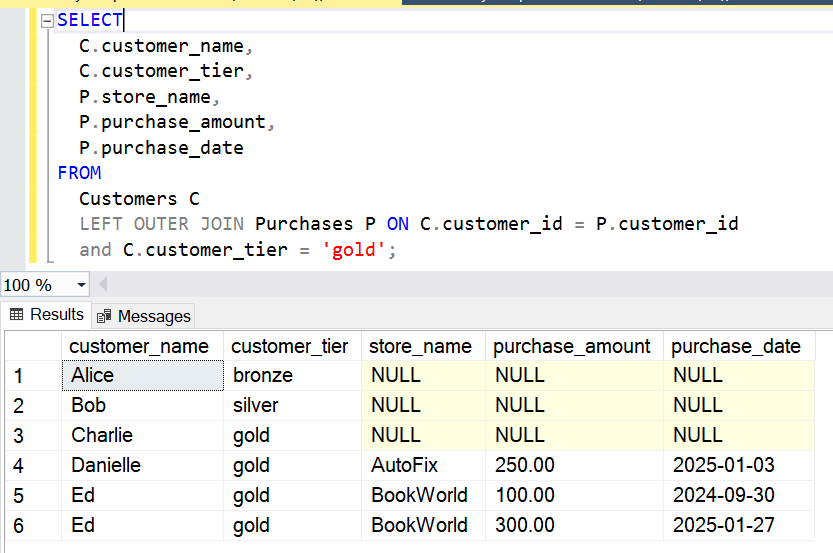The image size is (833, 553).
Task: Place cursor on the 'gold' string literal
Action: point(356,250)
